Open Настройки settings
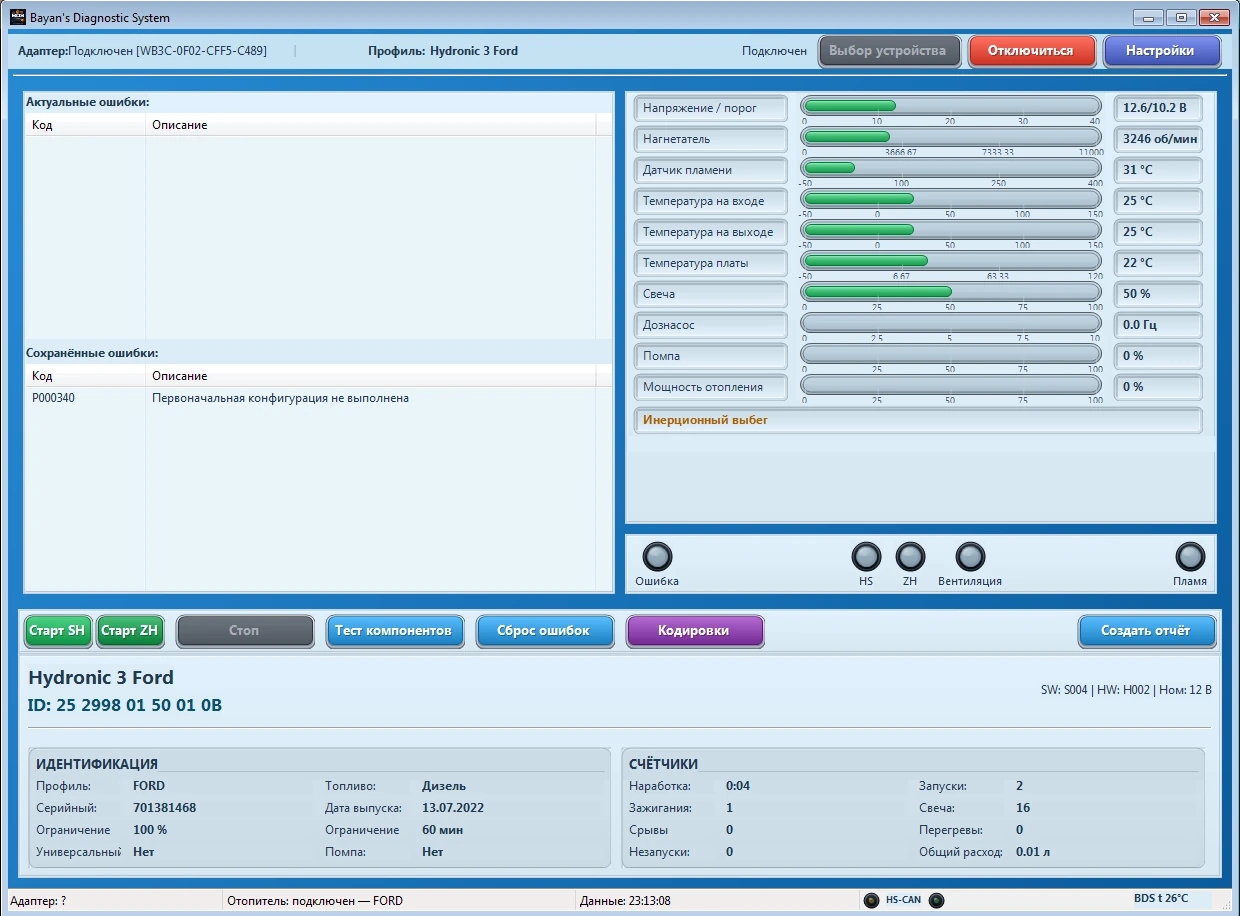This screenshot has width=1240, height=916. point(1162,51)
